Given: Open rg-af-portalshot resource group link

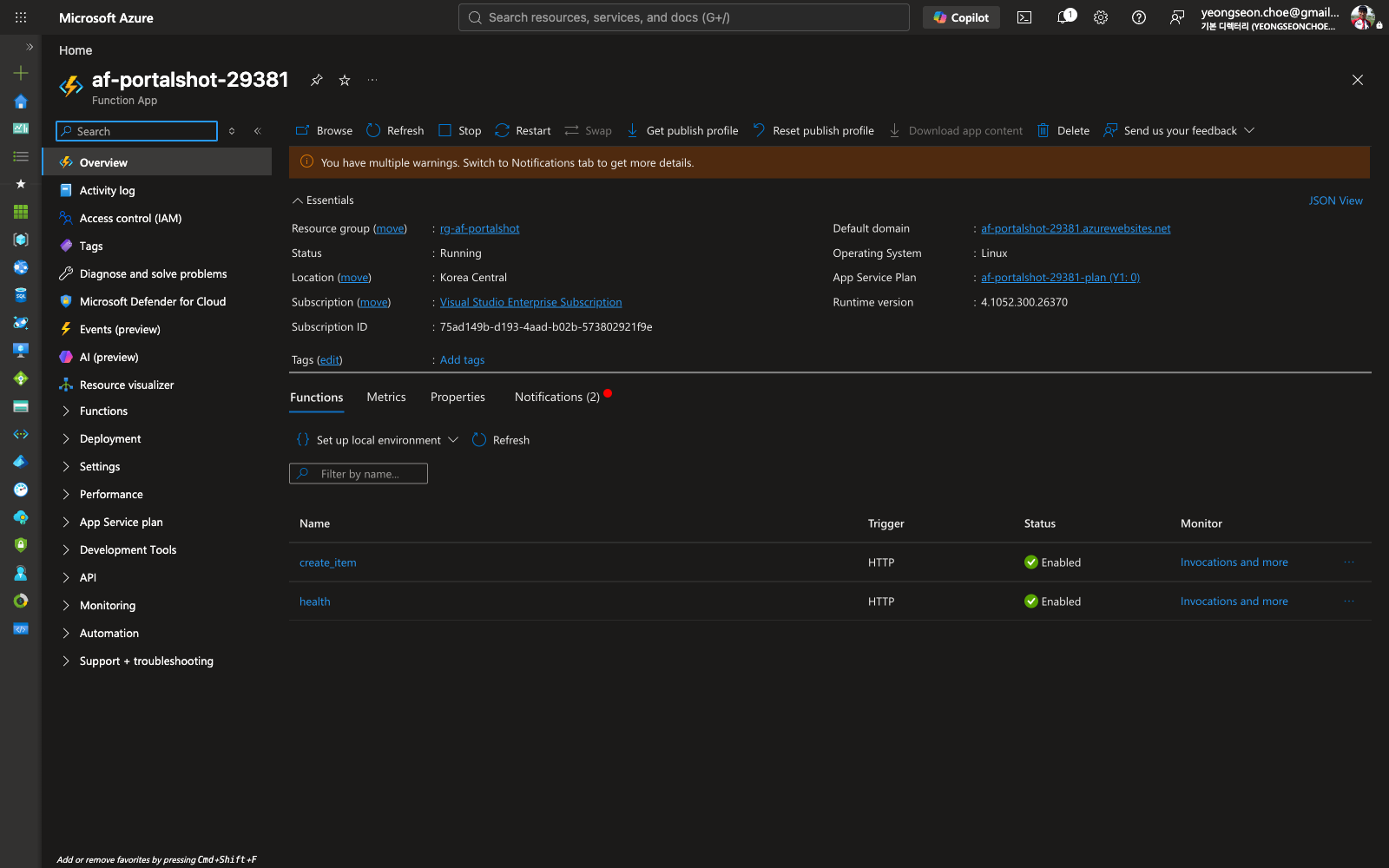Looking at the screenshot, I should click(x=479, y=229).
